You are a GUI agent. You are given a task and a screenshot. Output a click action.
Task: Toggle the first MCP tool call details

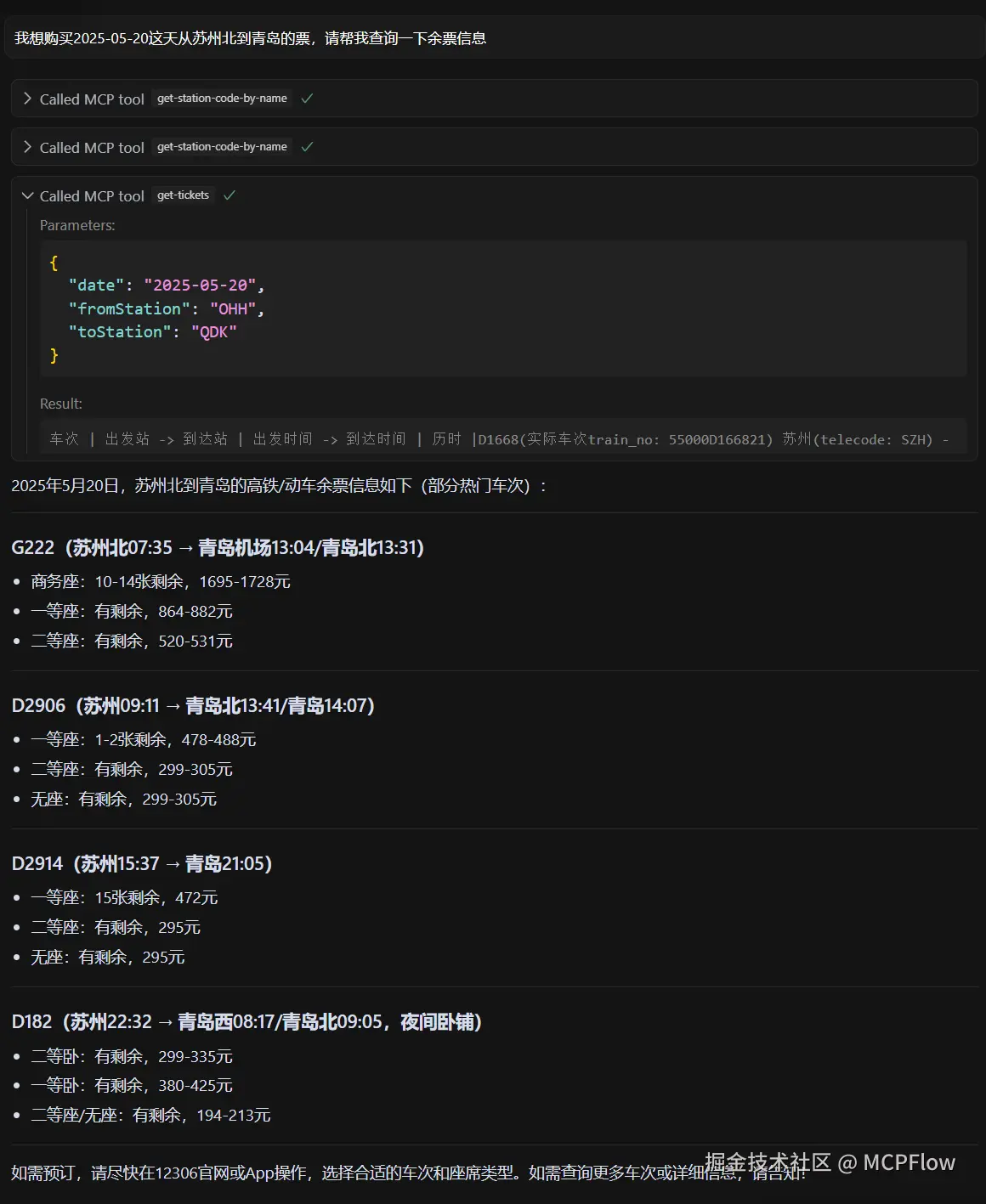coord(26,99)
